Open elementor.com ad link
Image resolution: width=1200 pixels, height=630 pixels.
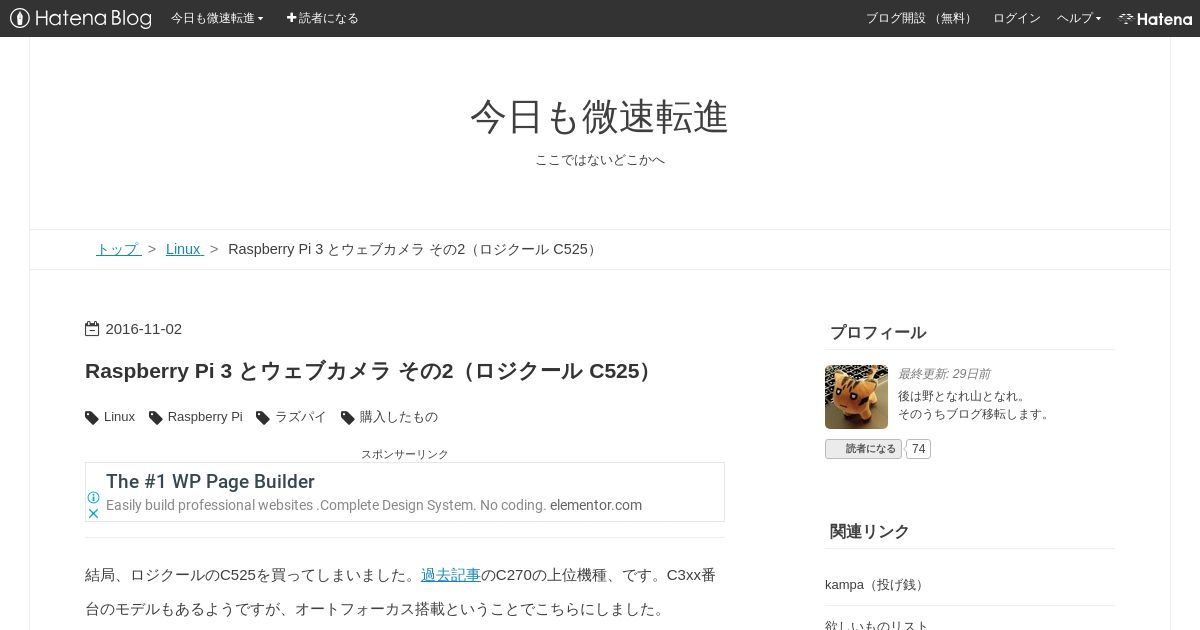pyautogui.click(x=596, y=505)
